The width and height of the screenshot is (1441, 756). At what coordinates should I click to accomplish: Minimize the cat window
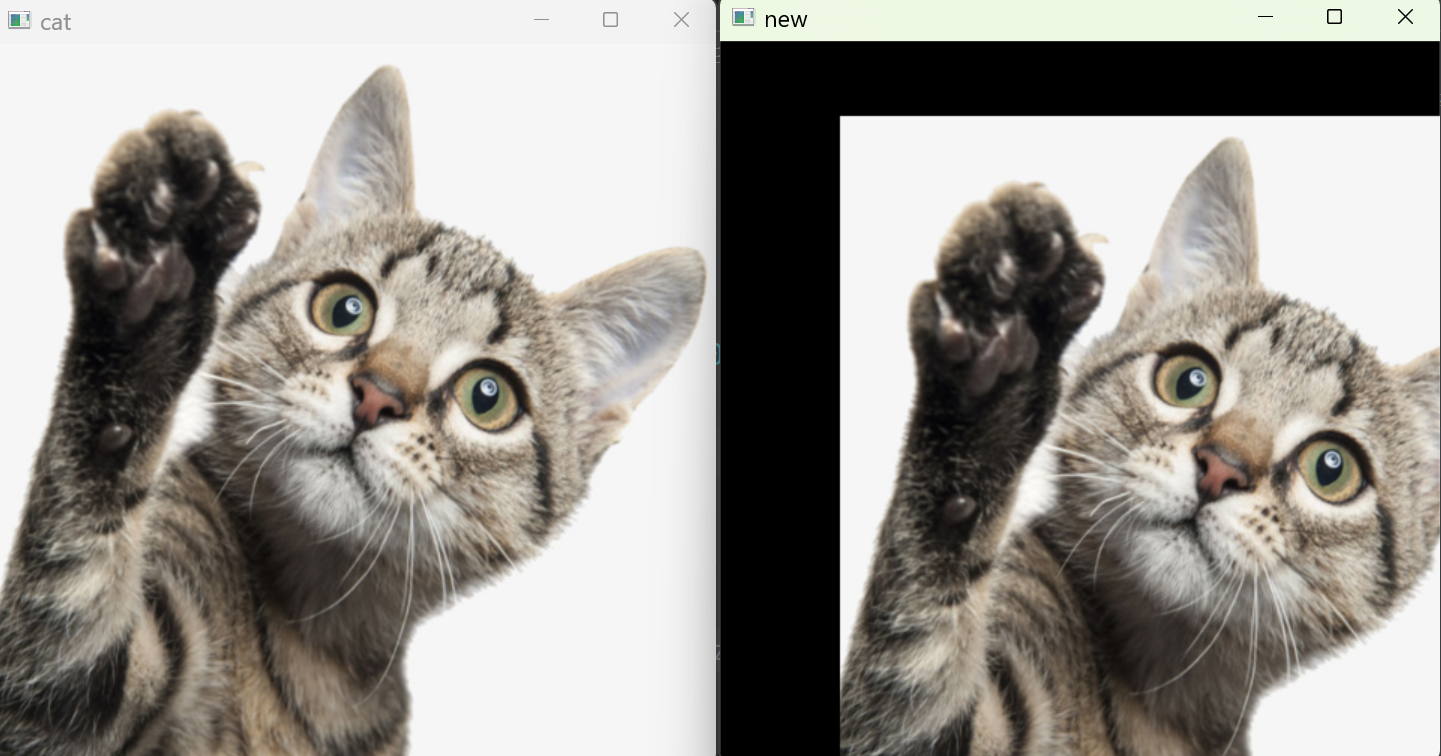[541, 20]
